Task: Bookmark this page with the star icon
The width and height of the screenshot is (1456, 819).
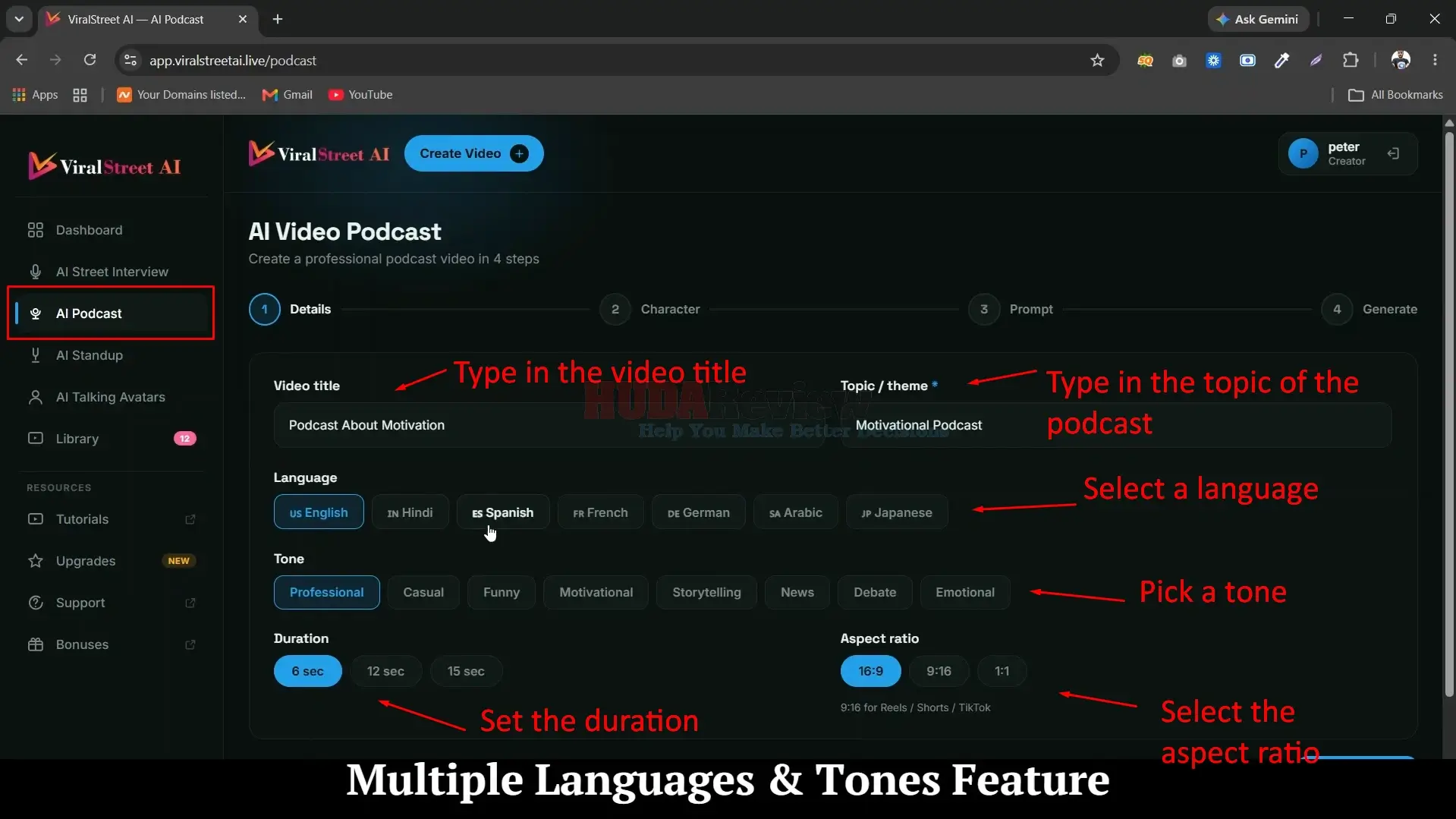Action: [1097, 60]
